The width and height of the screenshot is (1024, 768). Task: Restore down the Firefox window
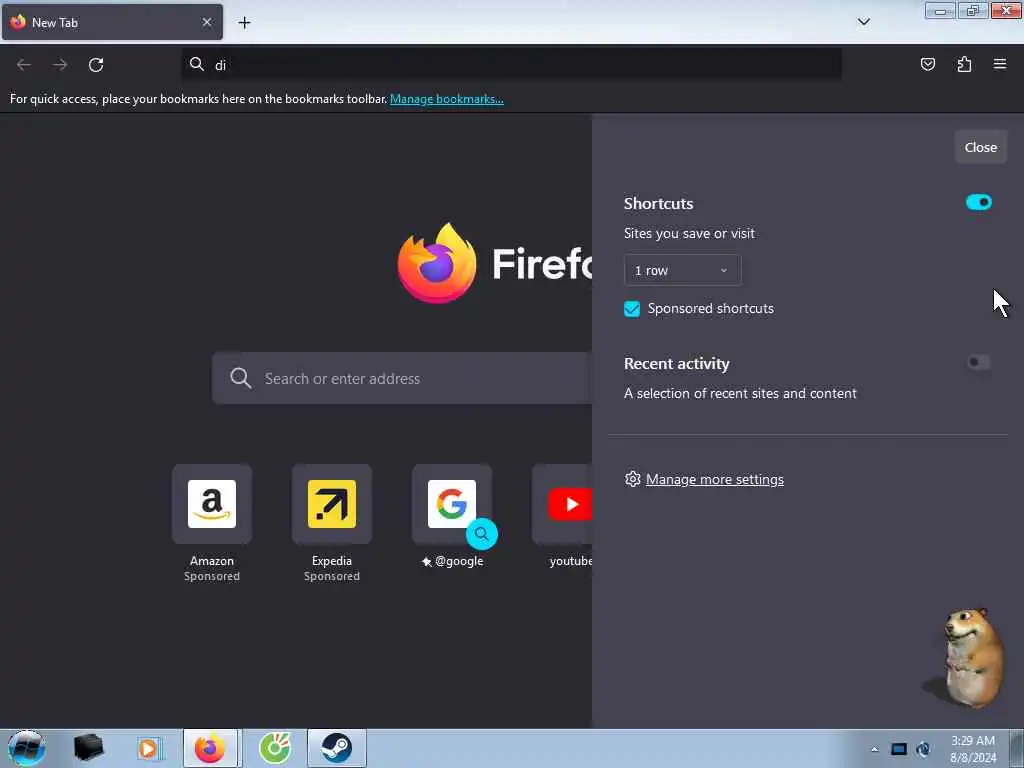pos(973,11)
